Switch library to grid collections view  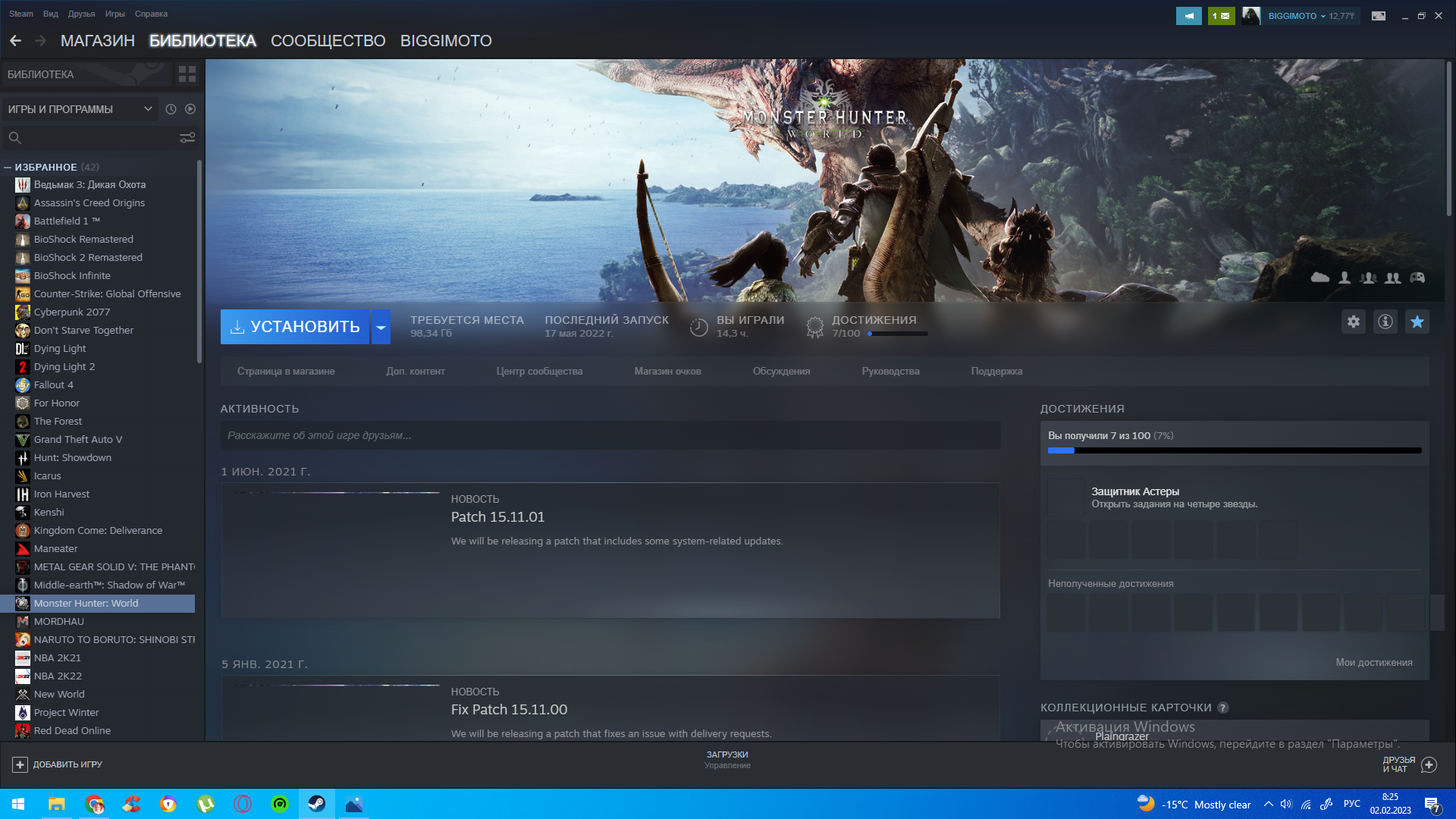pyautogui.click(x=187, y=74)
